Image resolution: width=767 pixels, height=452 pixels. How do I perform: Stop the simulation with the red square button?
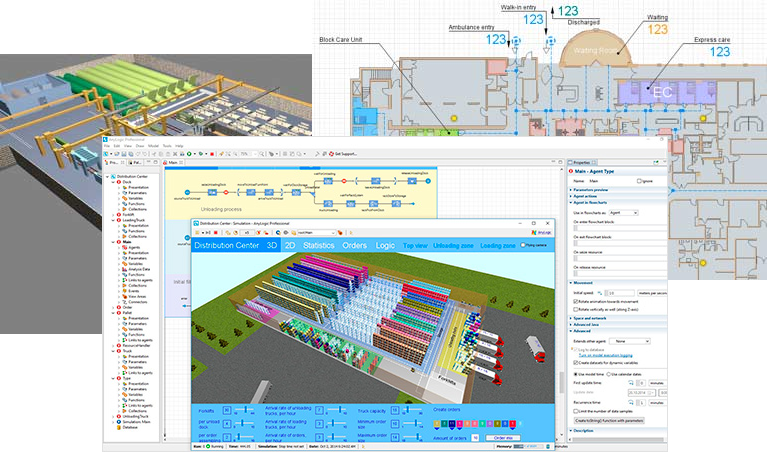coord(216,232)
